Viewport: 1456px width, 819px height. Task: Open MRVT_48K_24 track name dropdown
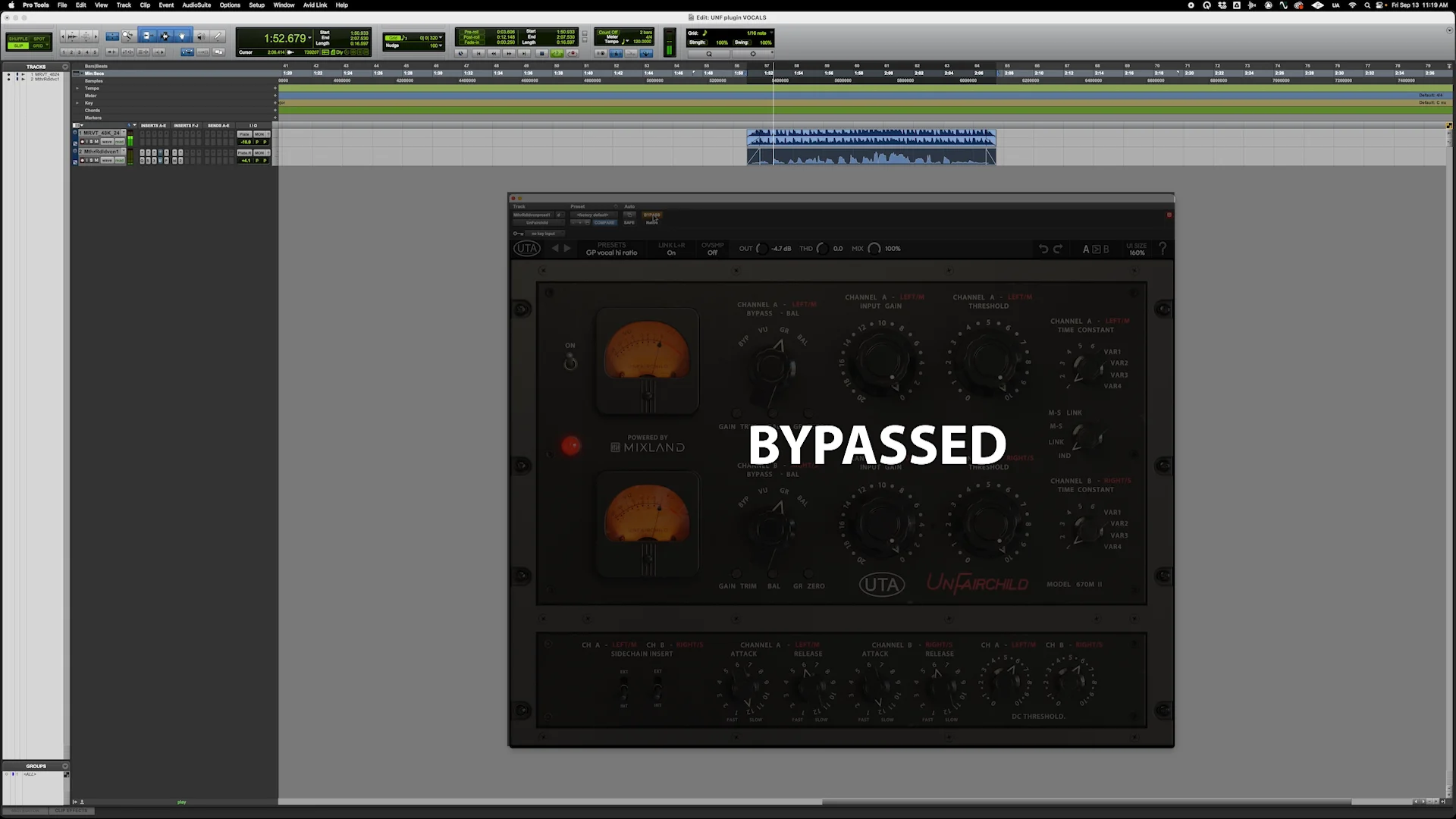click(124, 133)
